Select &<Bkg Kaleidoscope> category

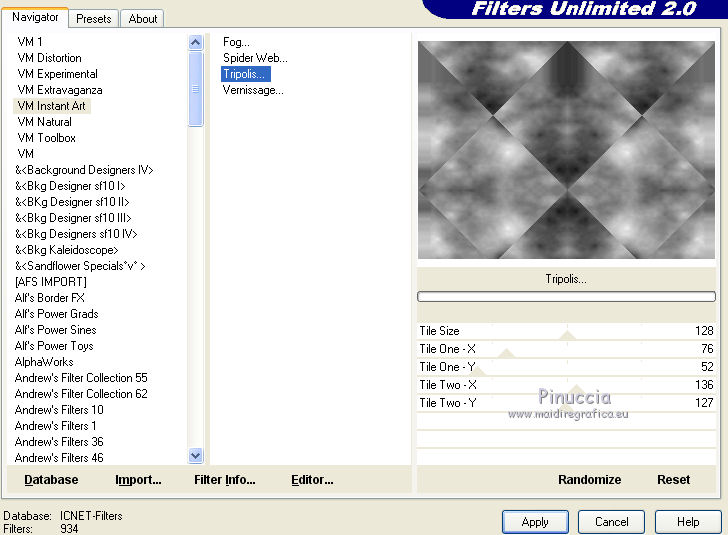point(66,250)
